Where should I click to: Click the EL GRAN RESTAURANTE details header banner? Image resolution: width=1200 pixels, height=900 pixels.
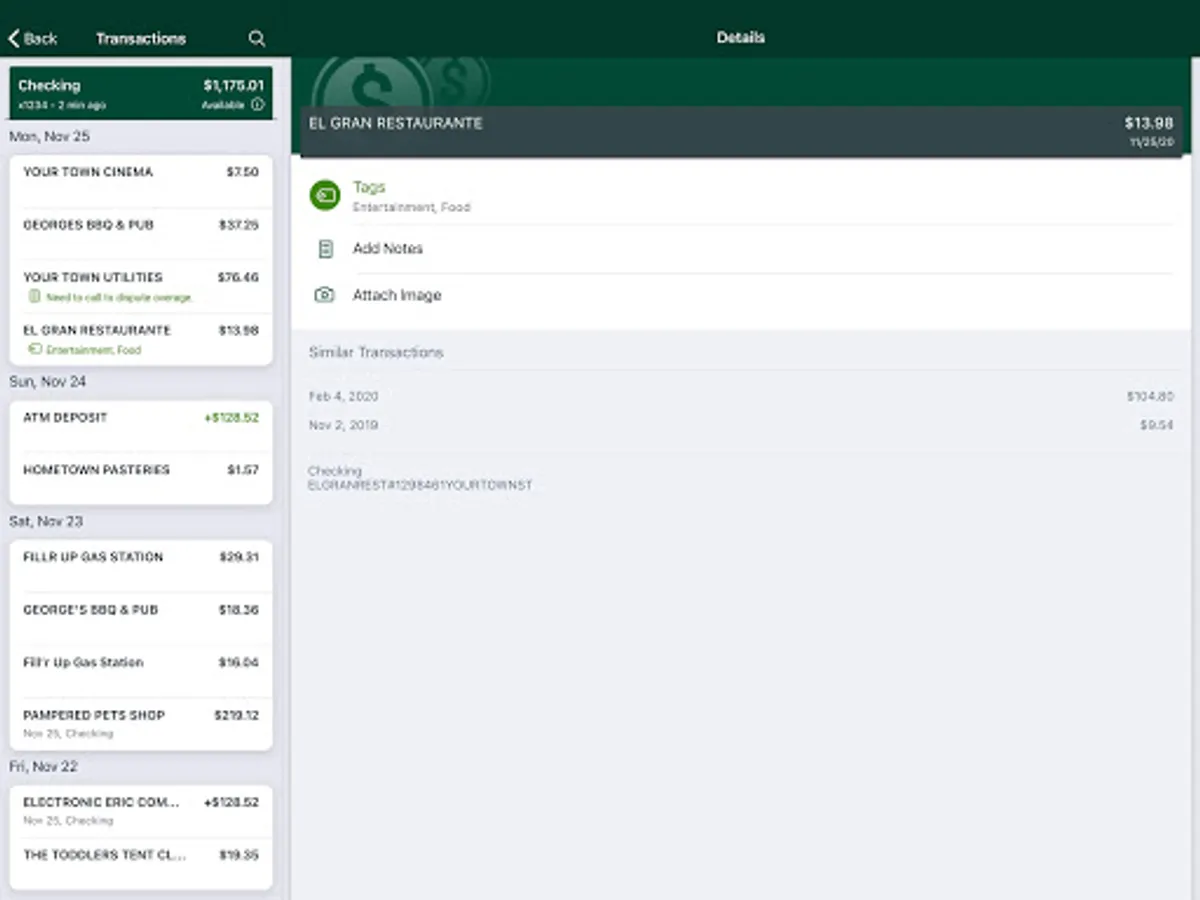coord(741,131)
